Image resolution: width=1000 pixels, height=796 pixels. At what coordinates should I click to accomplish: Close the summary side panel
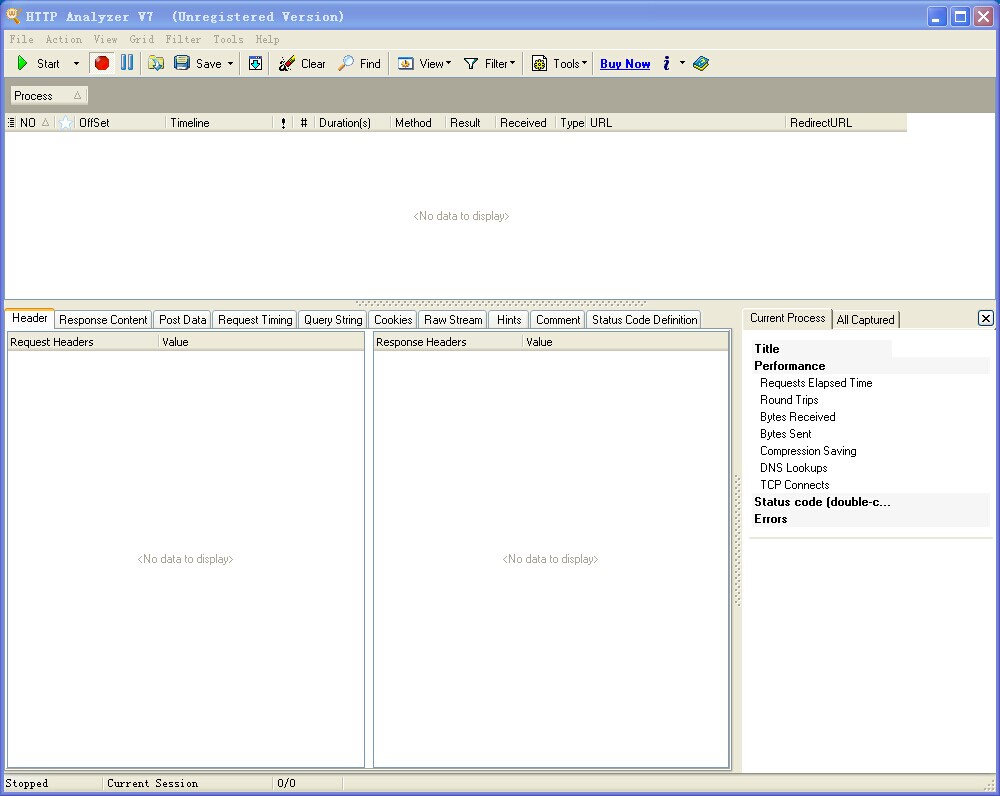(985, 318)
